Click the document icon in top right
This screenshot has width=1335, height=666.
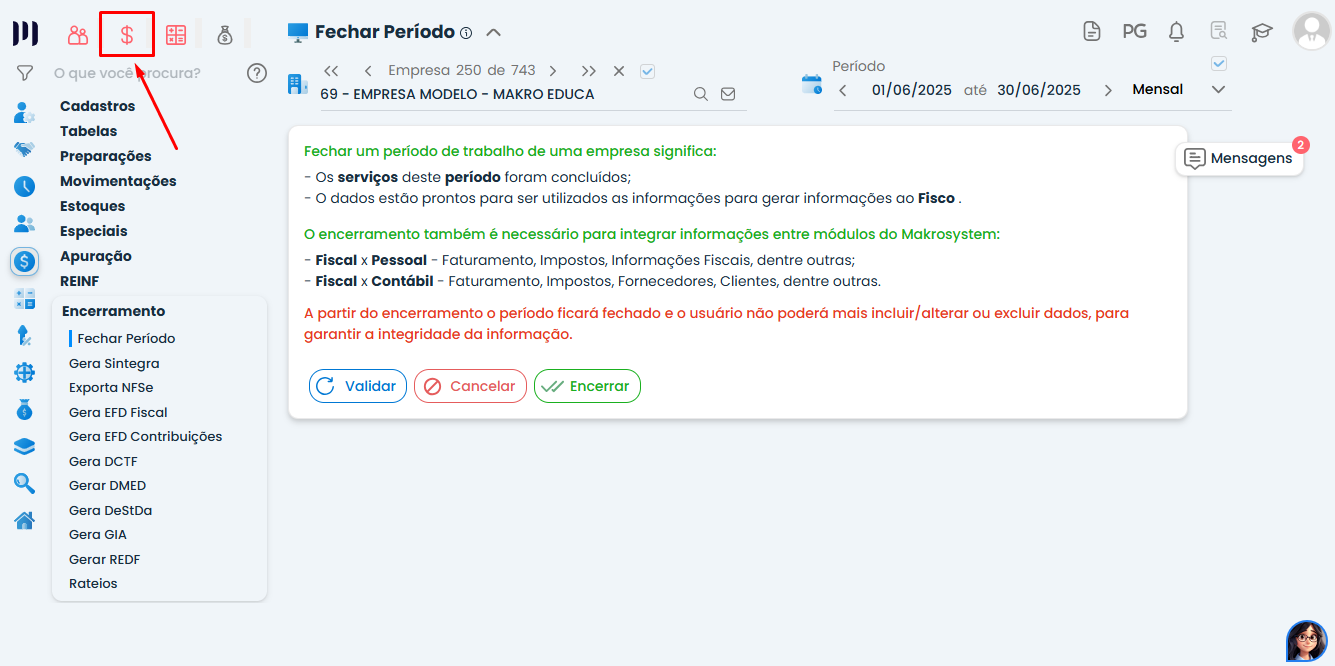click(1092, 31)
